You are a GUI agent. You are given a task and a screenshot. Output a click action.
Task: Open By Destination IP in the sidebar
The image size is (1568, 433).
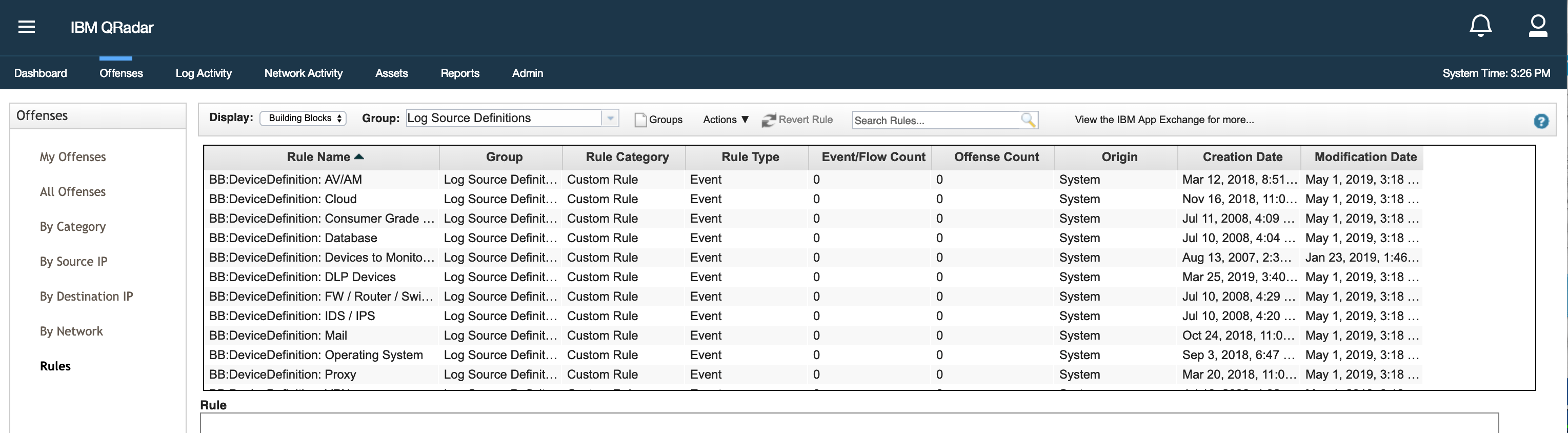coord(87,297)
